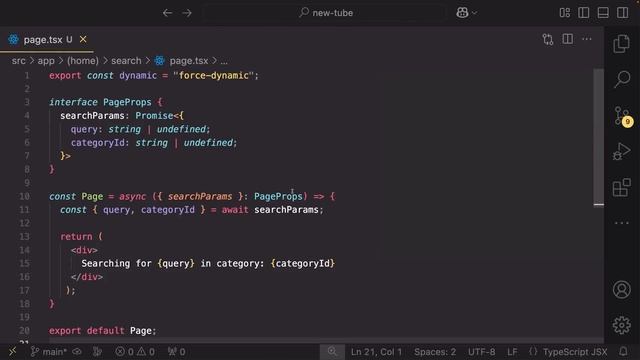Click Promise type on line 4
Screen dimensions: 640x360
(154, 116)
